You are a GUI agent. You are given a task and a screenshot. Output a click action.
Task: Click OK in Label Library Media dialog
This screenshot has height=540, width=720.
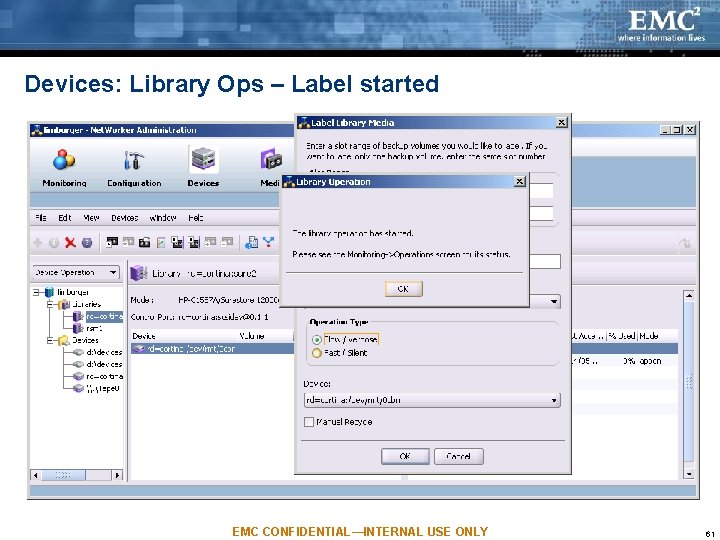[x=405, y=456]
